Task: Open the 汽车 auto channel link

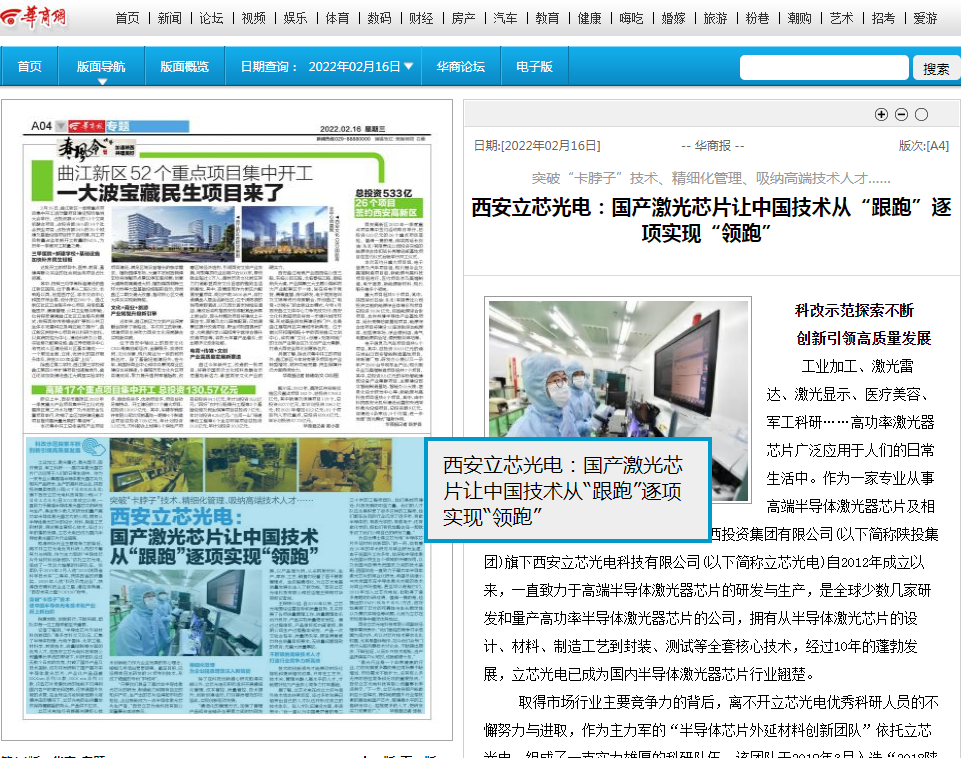Action: [506, 18]
